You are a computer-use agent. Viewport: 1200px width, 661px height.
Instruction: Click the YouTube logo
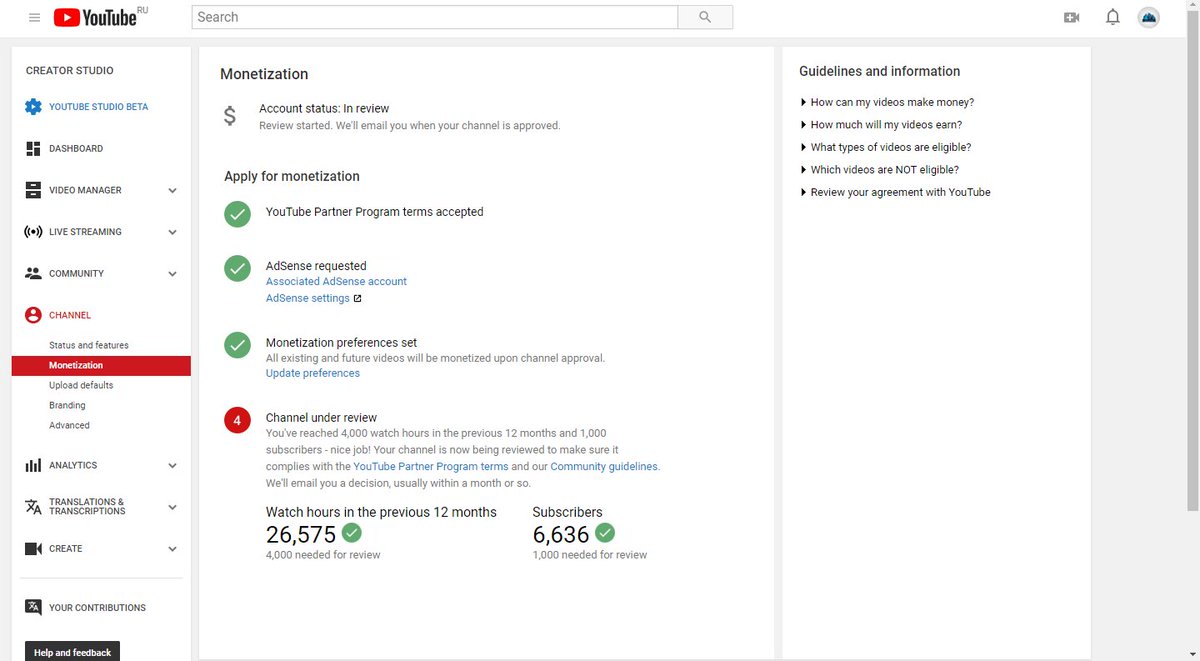[95, 17]
